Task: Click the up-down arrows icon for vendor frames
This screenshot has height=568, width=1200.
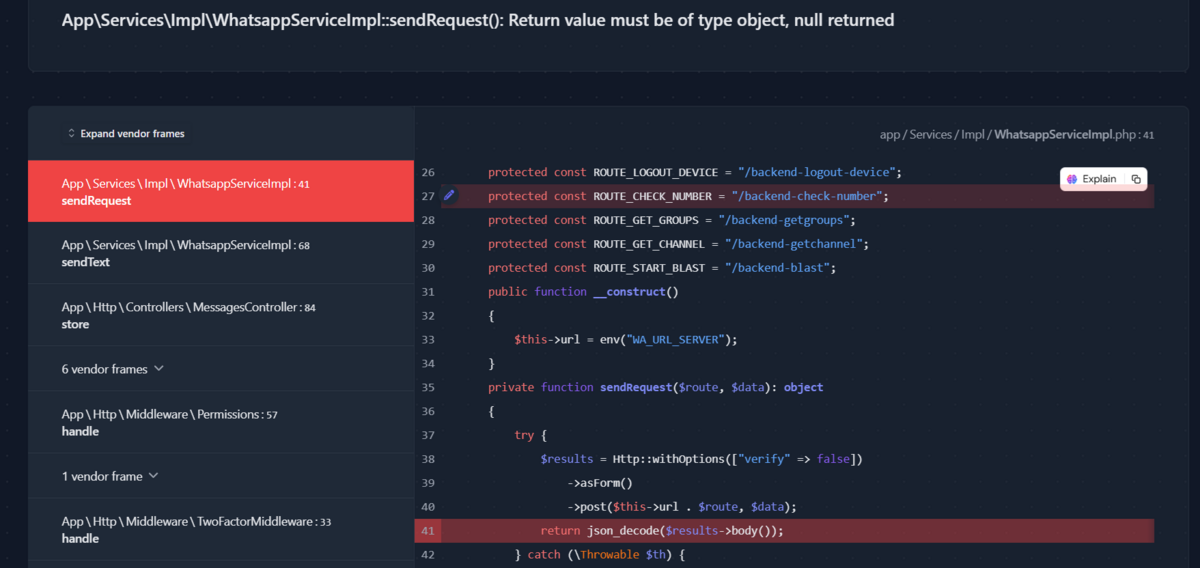Action: pos(71,134)
